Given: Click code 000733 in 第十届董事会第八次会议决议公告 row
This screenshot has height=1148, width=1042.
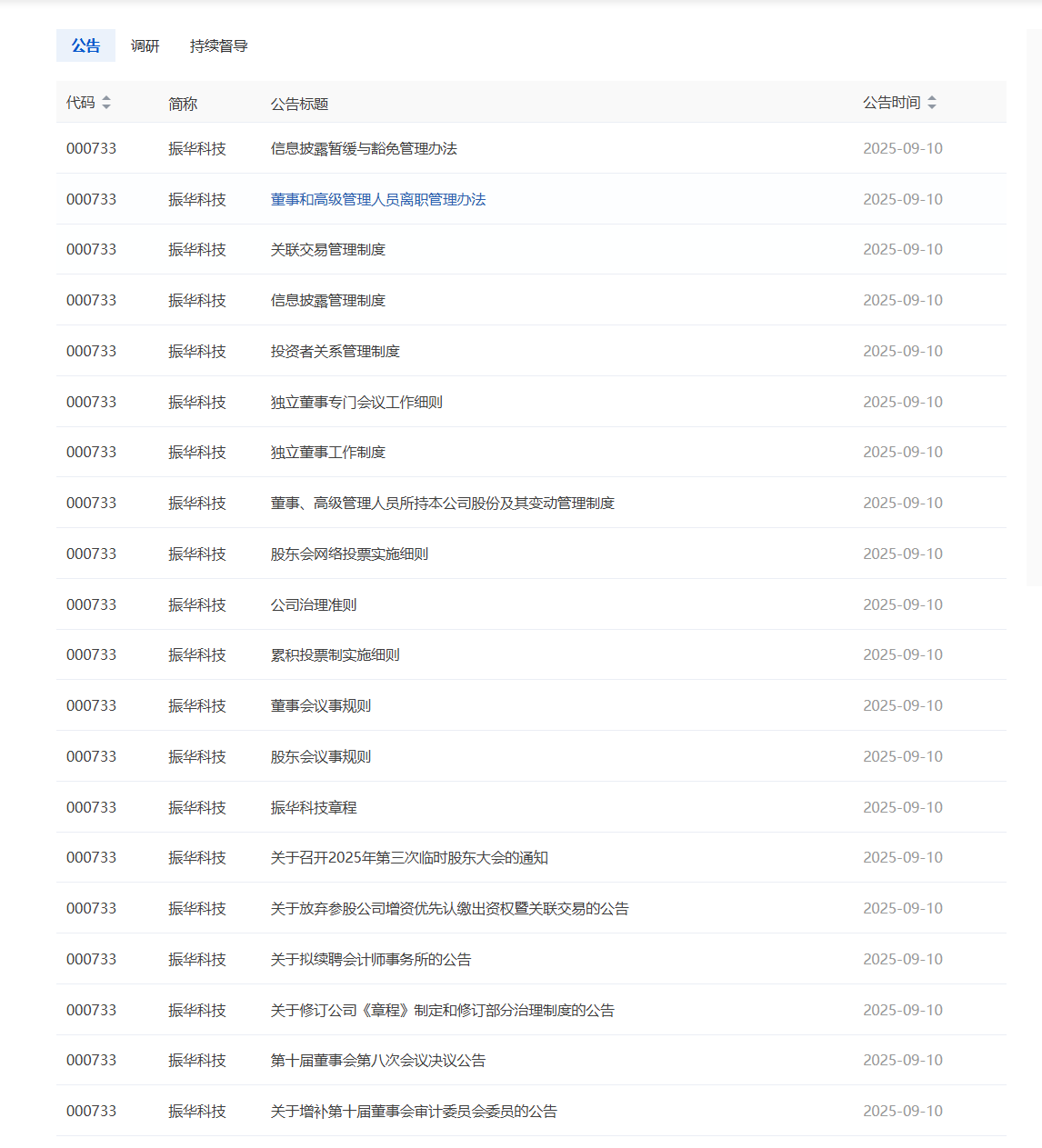Looking at the screenshot, I should click(91, 1060).
